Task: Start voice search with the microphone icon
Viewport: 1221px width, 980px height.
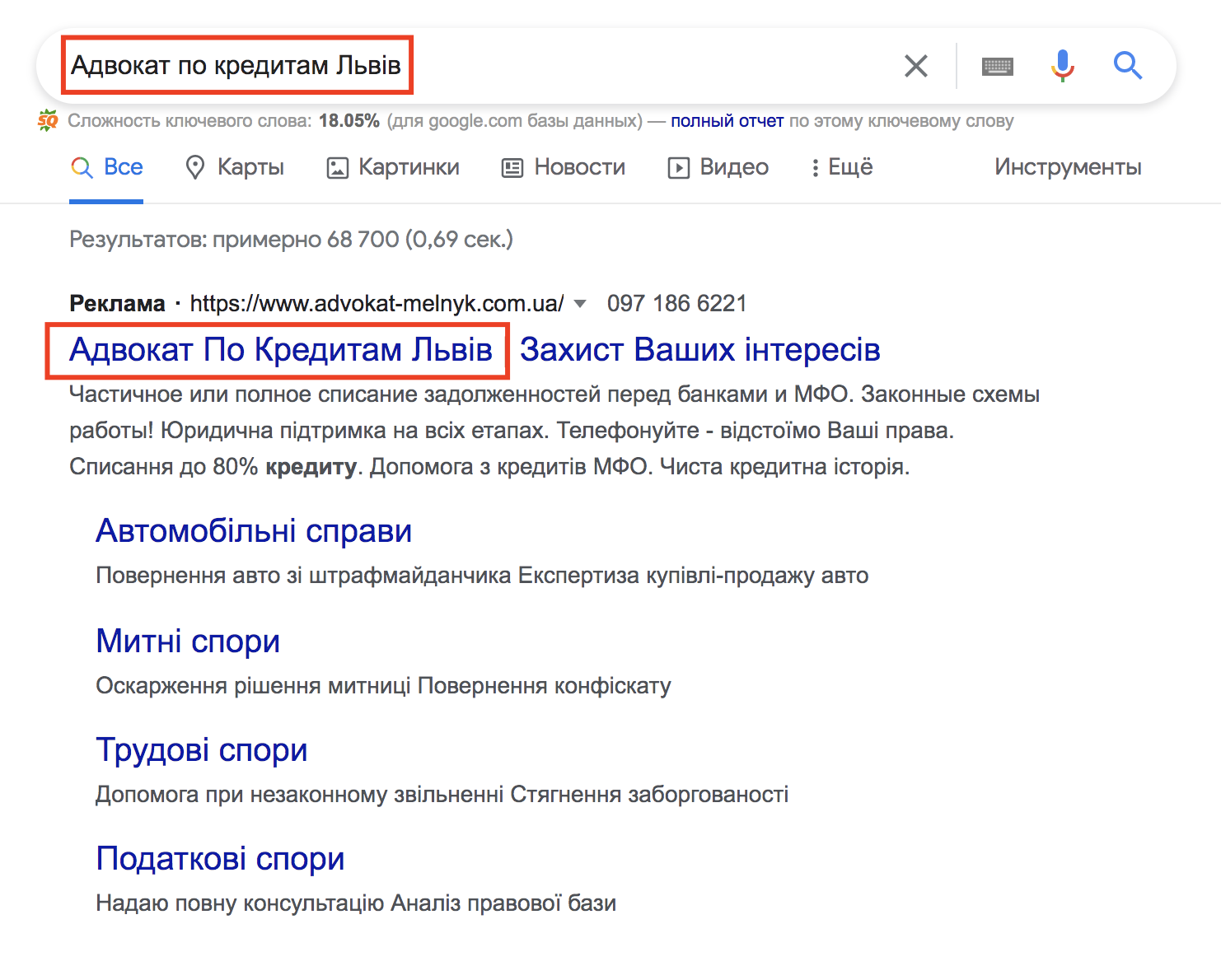Action: [x=1063, y=66]
